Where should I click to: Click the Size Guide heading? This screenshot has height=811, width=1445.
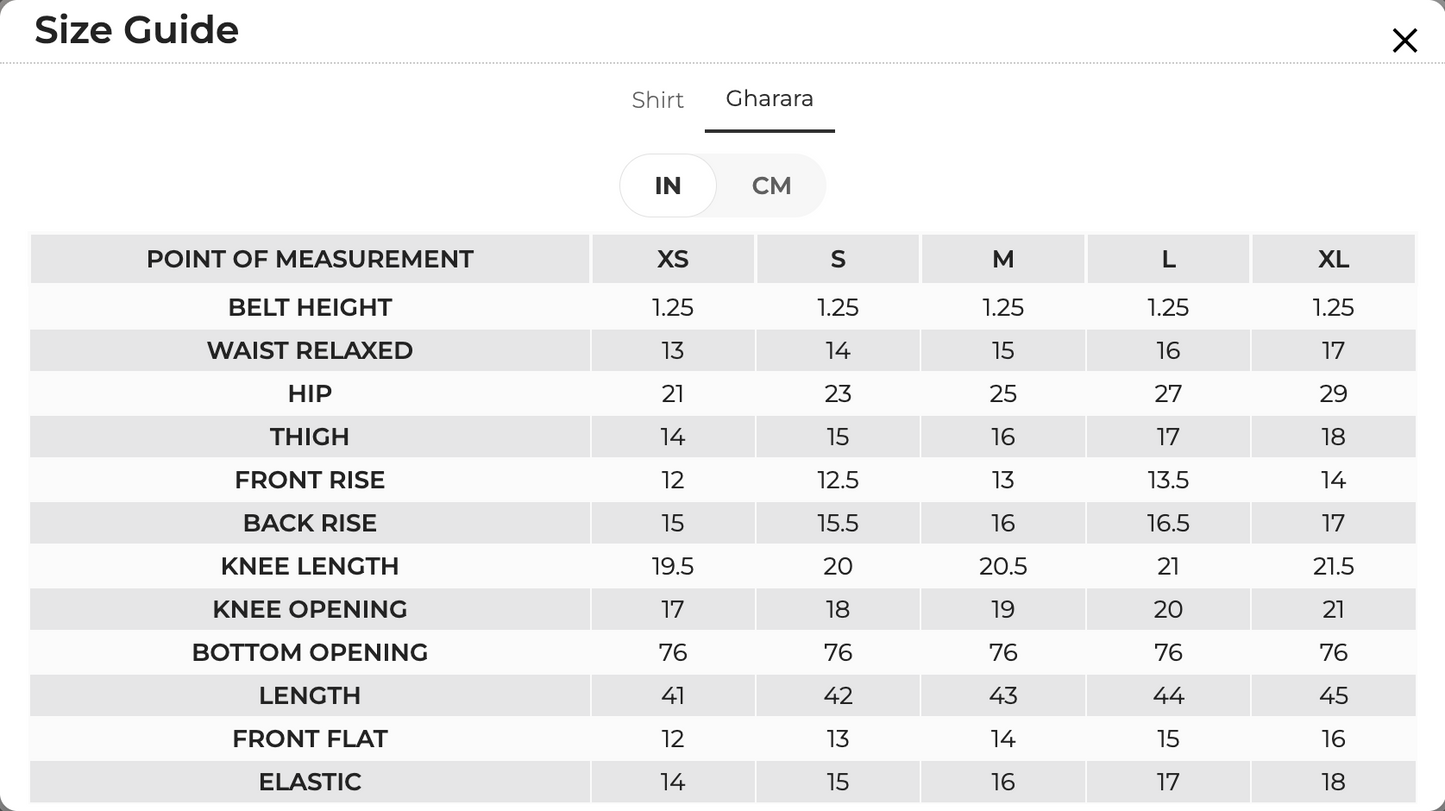pos(137,30)
